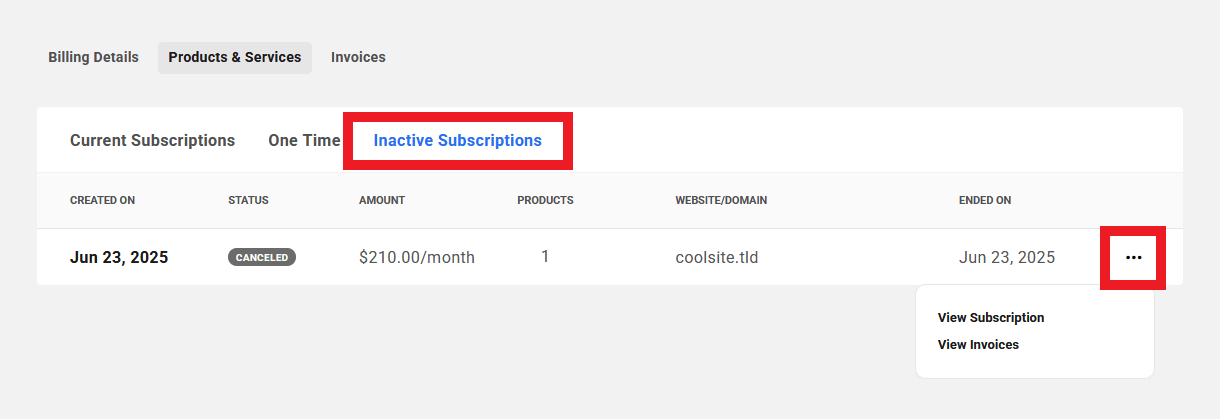This screenshot has width=1220, height=419.
Task: Click the coolsite.tld domain entry
Action: pos(717,257)
